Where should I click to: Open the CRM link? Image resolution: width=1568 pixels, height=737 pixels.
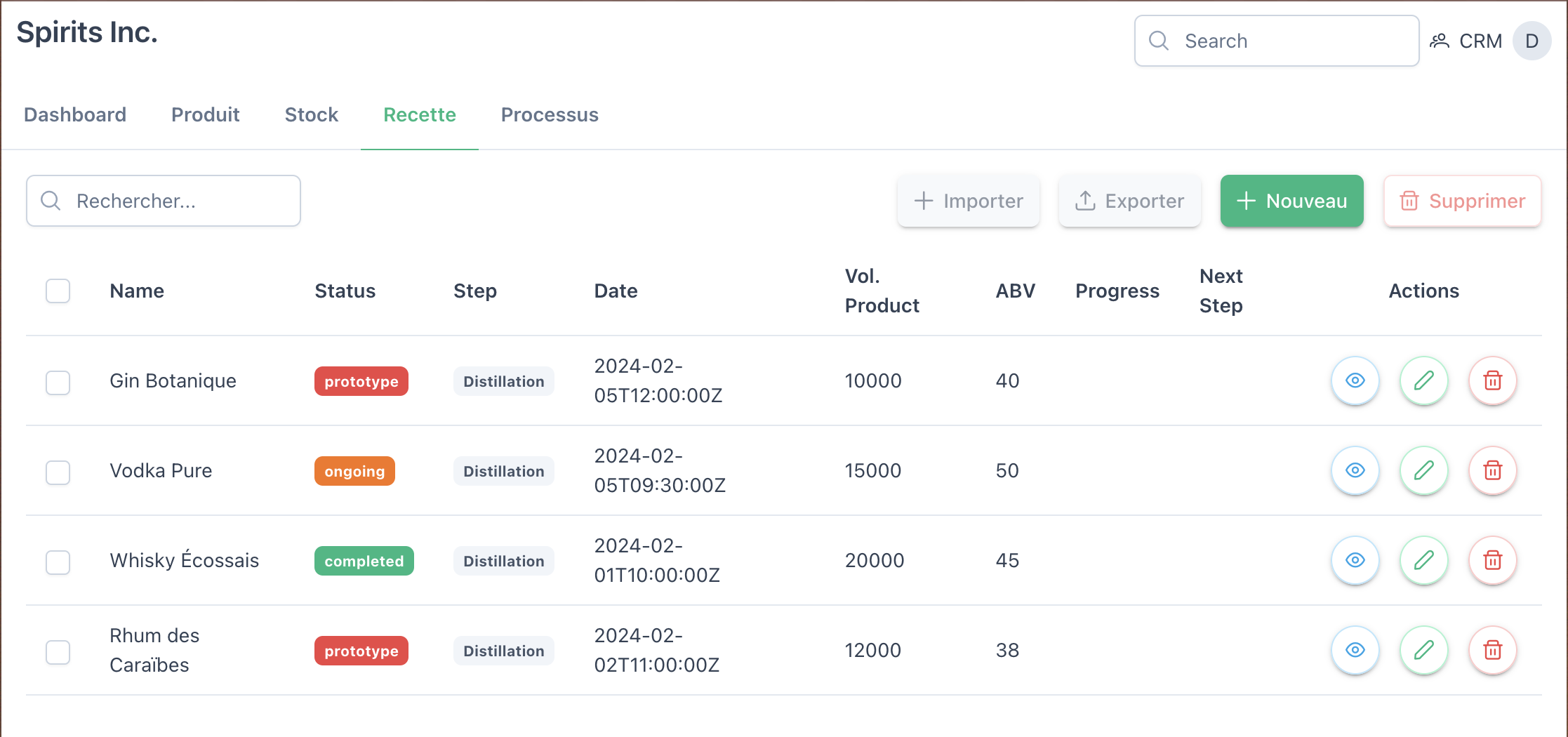(1466, 41)
